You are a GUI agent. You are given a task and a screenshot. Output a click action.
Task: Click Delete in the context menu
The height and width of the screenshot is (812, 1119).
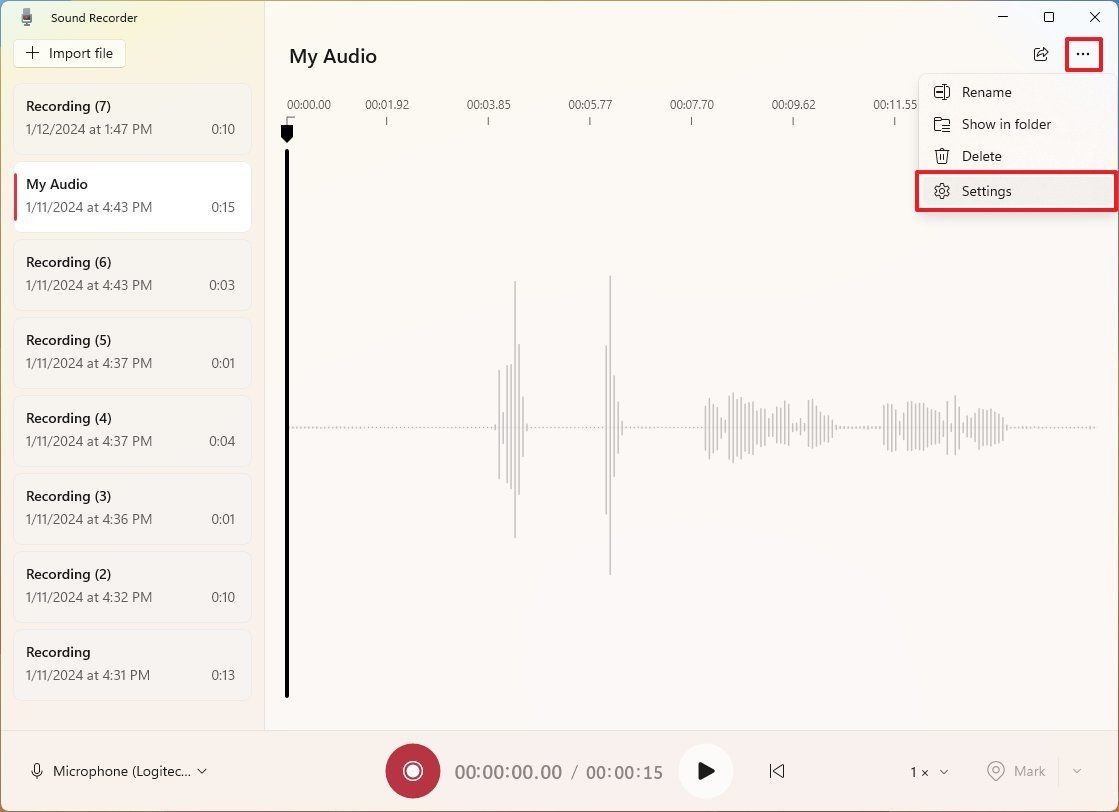click(981, 156)
